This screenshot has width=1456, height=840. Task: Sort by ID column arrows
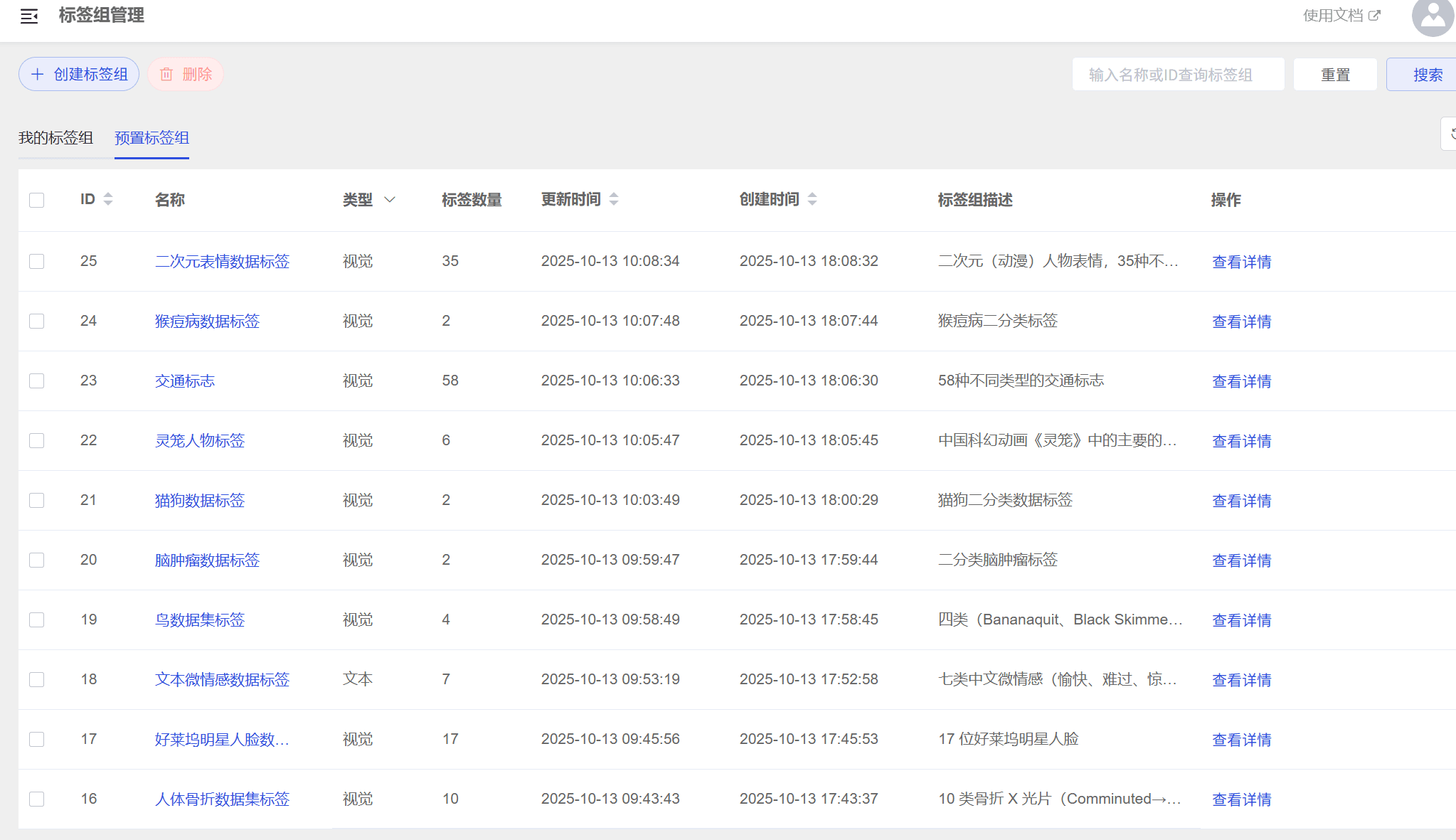tap(108, 199)
